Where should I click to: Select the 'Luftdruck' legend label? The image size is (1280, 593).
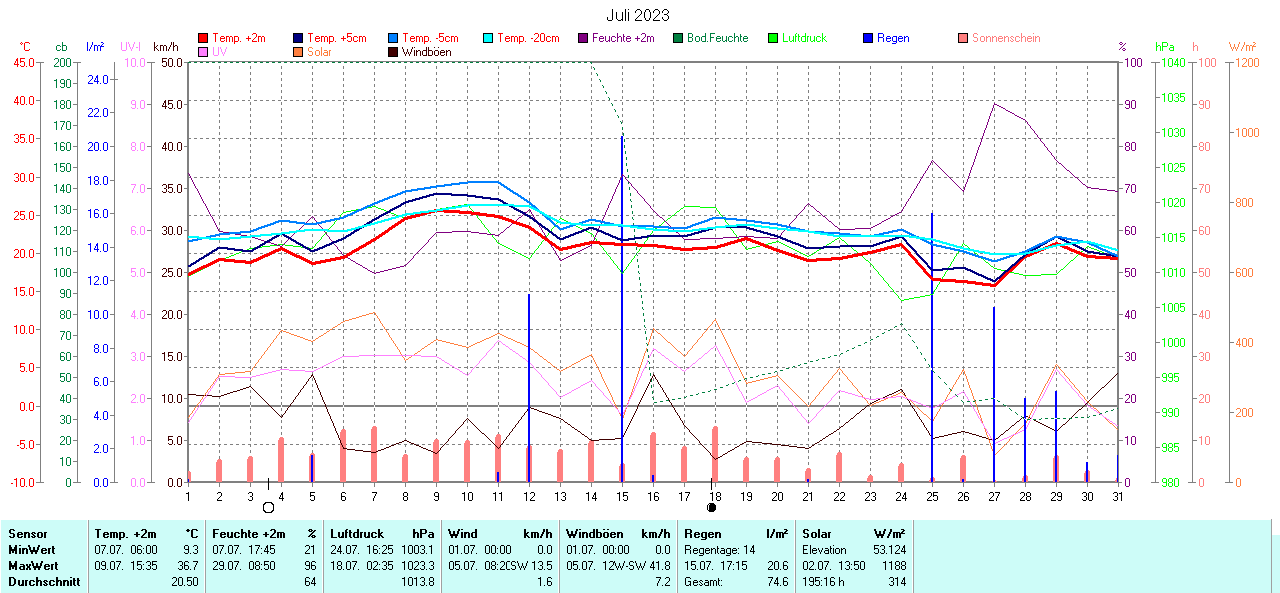804,38
